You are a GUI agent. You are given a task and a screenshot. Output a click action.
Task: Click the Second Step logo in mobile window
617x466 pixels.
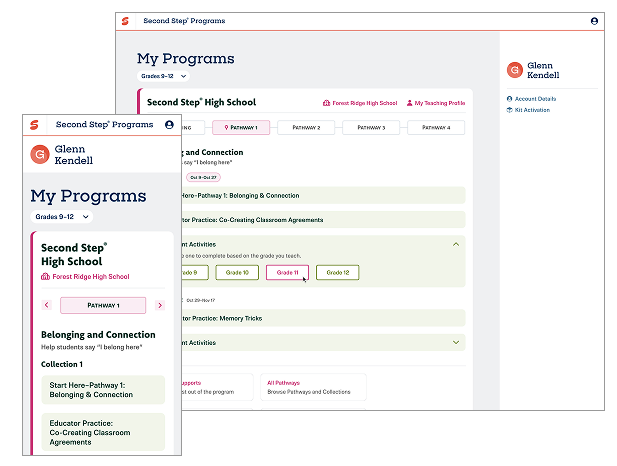[34, 125]
